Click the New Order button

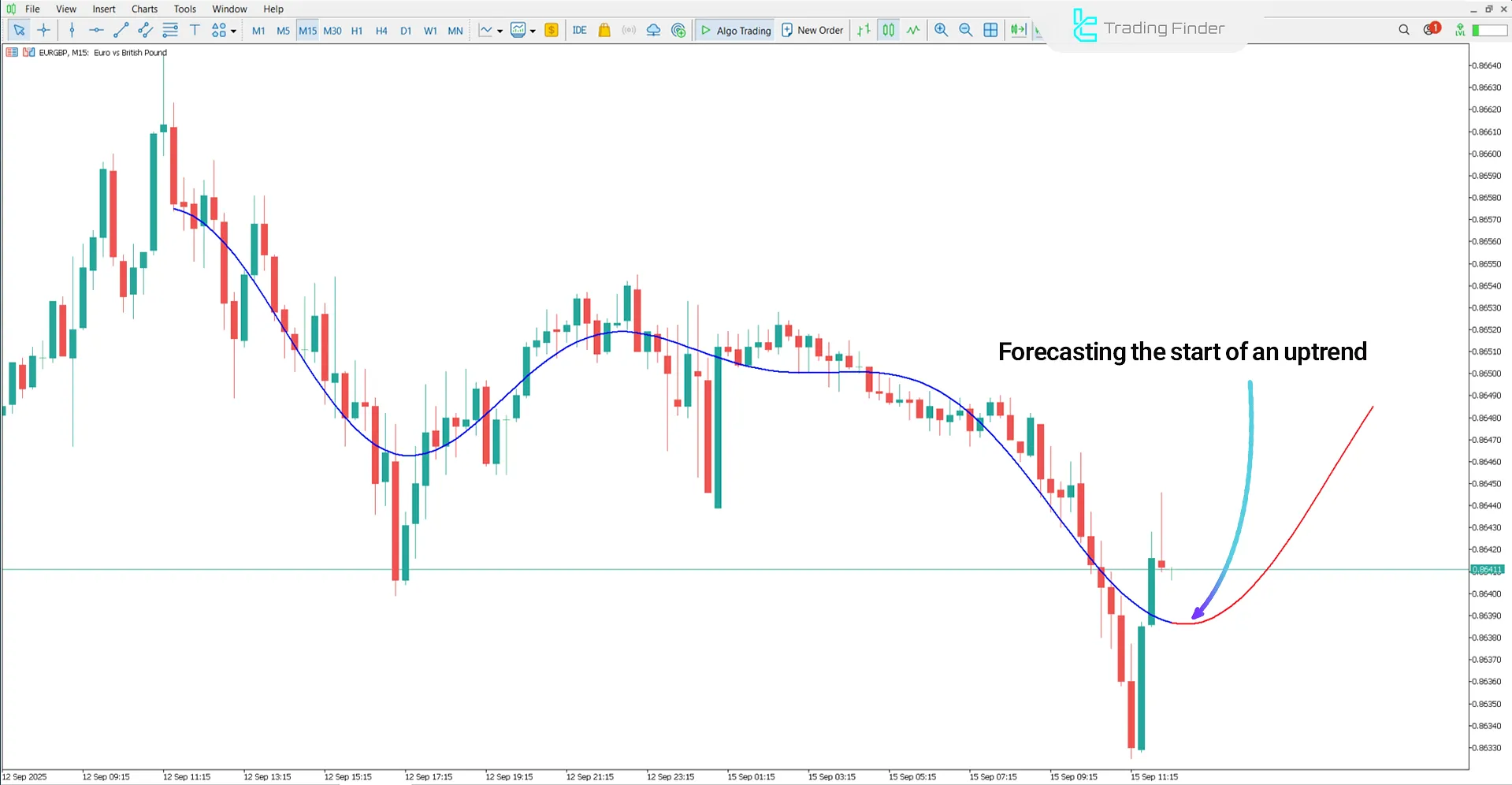click(x=812, y=30)
